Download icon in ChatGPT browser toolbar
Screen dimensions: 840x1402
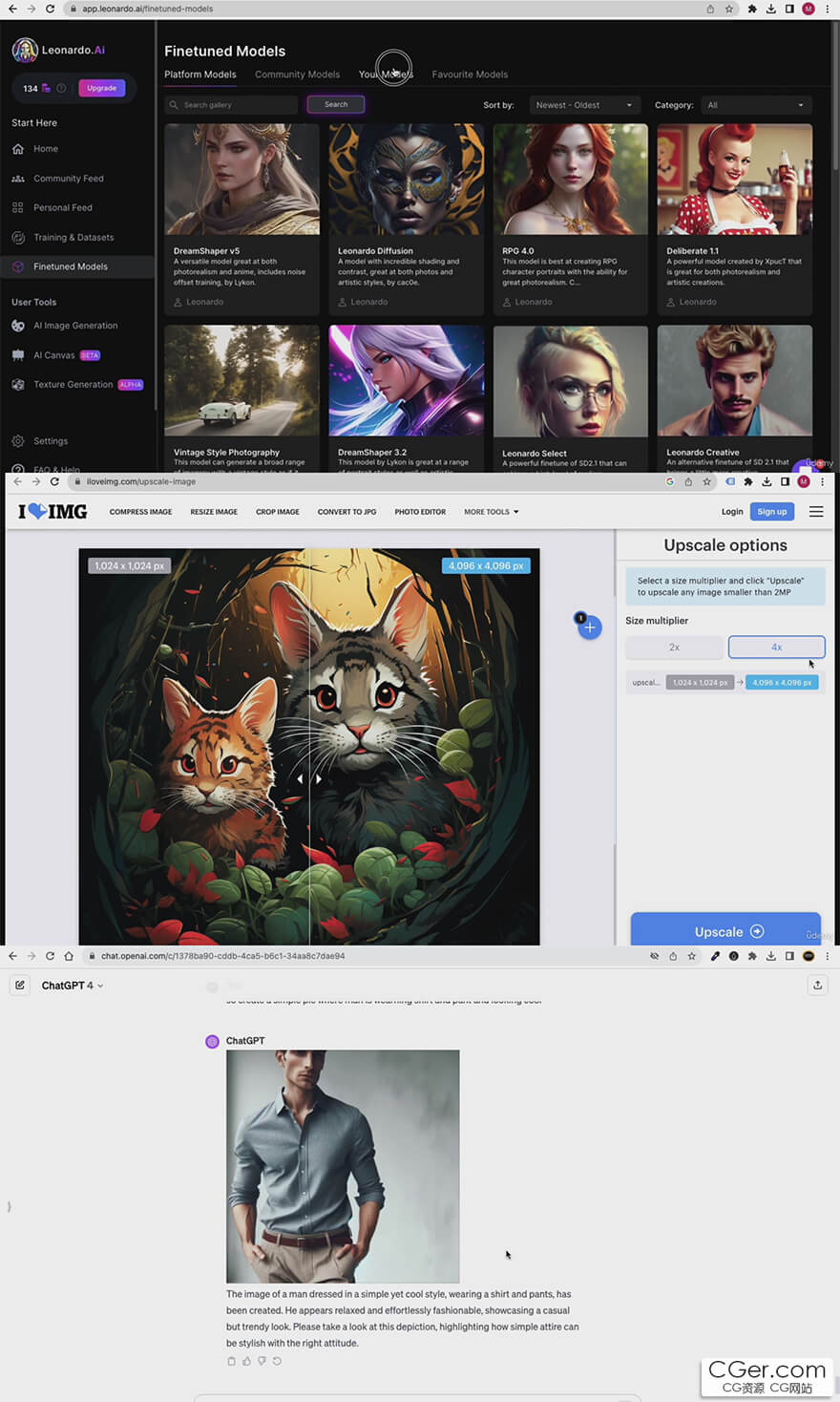click(x=770, y=956)
